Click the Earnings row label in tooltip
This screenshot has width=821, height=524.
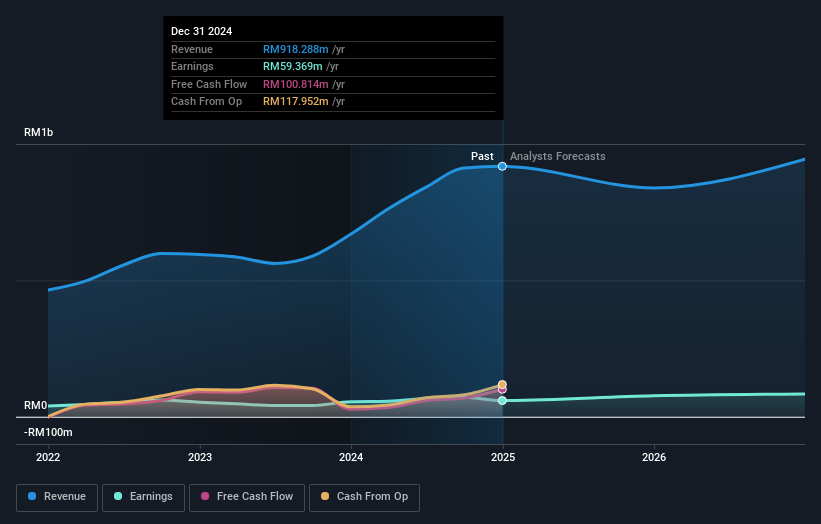point(192,66)
